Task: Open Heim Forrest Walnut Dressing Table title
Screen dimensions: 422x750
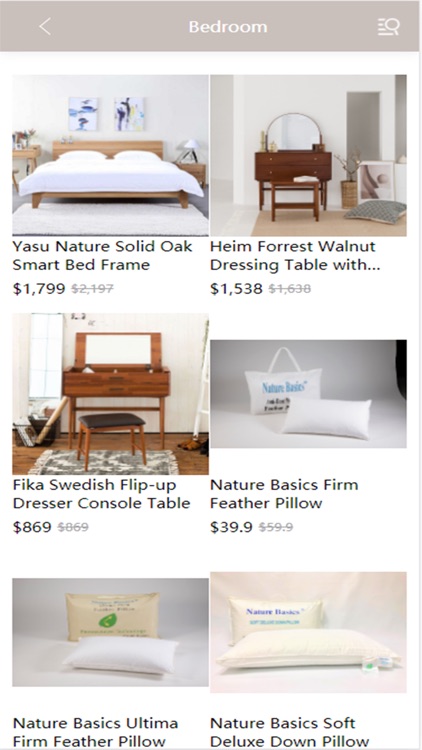Action: tap(295, 255)
